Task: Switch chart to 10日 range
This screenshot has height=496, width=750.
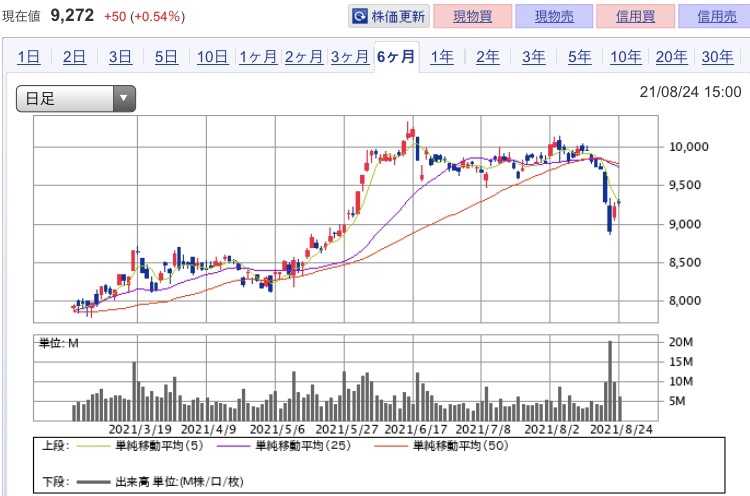Action: 212,57
